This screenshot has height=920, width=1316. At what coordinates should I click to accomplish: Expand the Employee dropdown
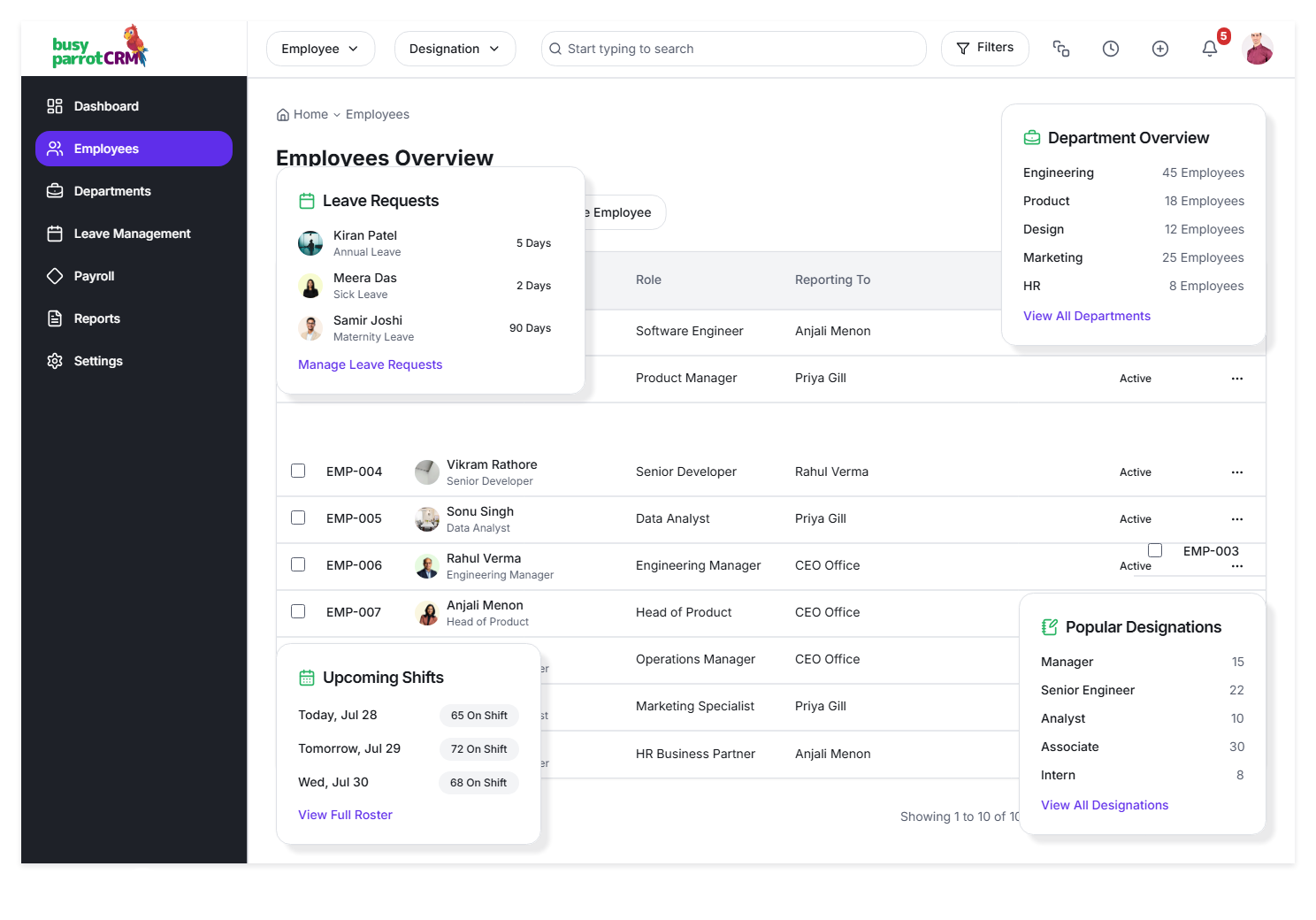click(320, 49)
